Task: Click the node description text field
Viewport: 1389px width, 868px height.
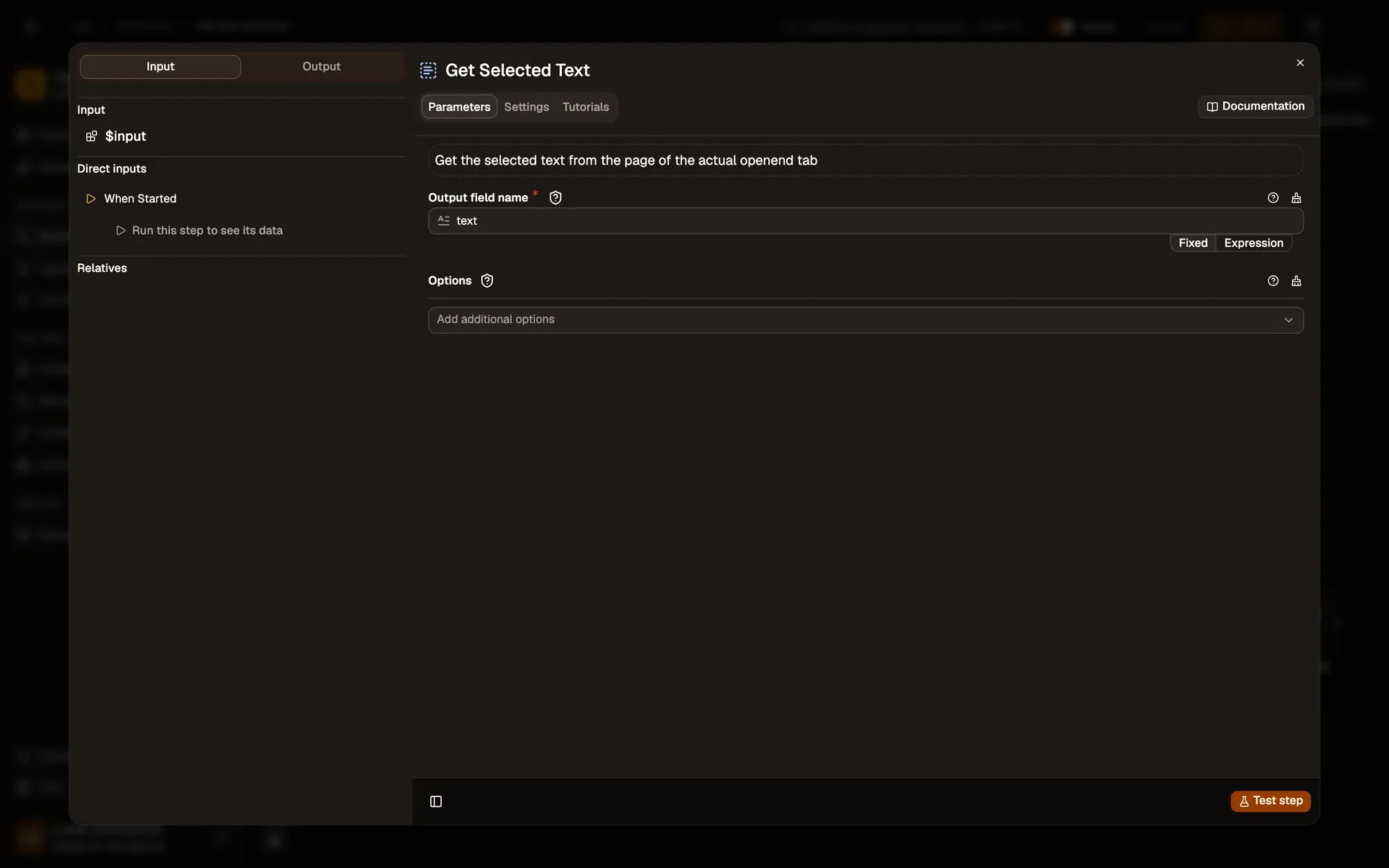Action: pos(865,160)
